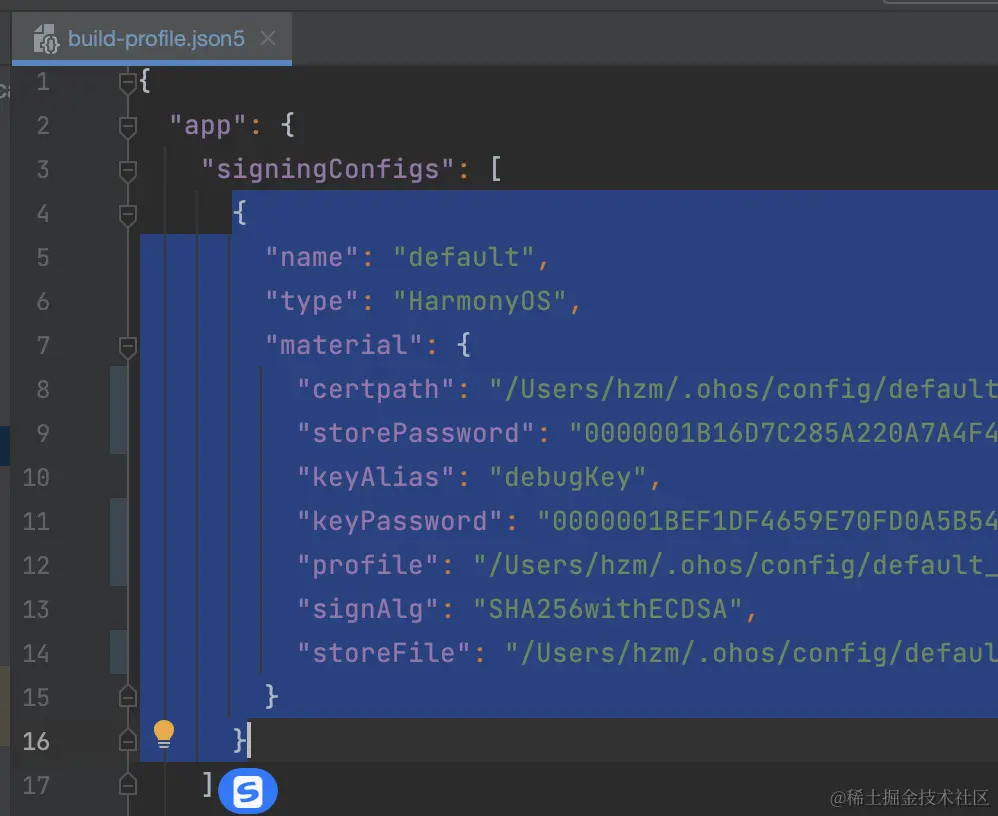The width and height of the screenshot is (998, 816).
Task: Click the "keyPassword" key
Action: [x=400, y=521]
